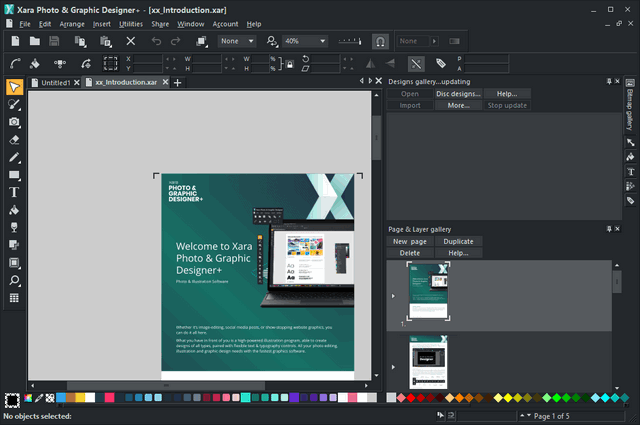640x425 pixels.
Task: Select the Photo tool camera icon
Action: click(x=14, y=122)
